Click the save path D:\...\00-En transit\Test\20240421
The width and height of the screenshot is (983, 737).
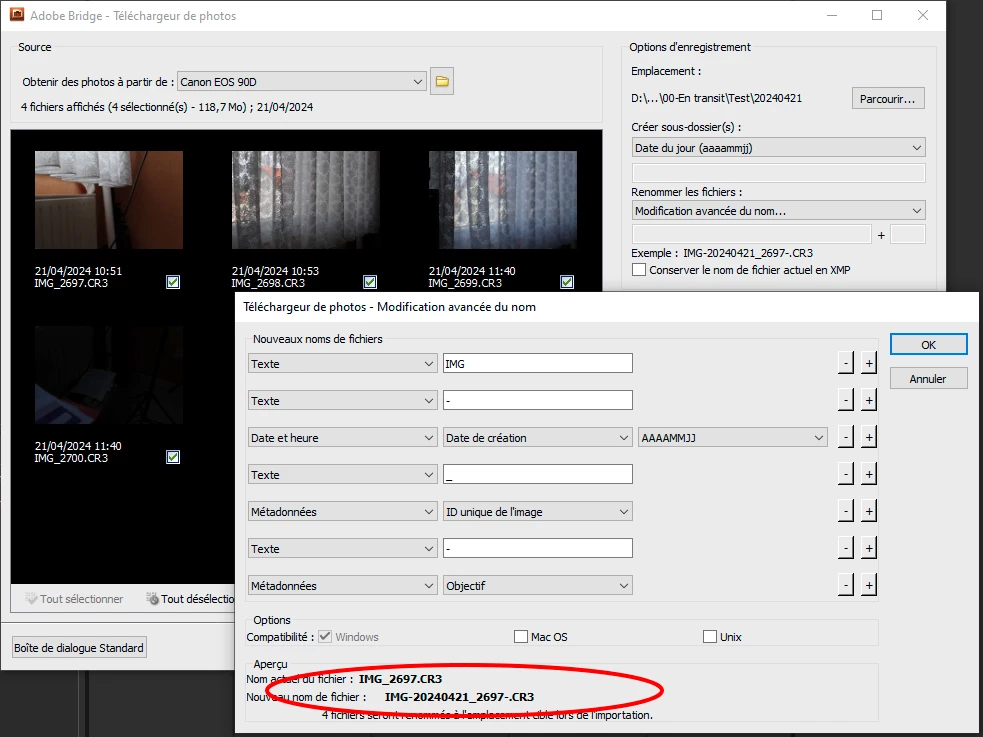pyautogui.click(x=717, y=98)
